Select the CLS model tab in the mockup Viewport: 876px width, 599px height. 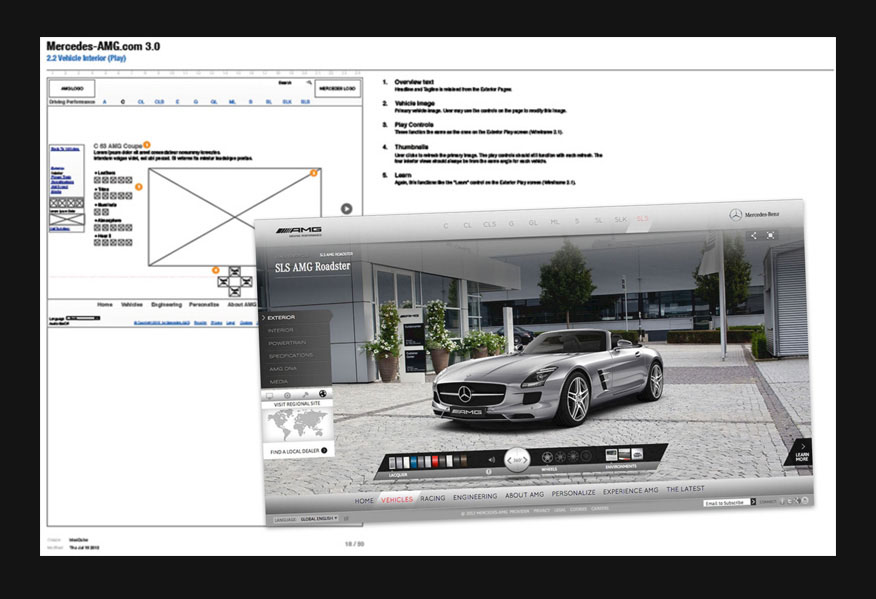pyautogui.click(x=489, y=225)
